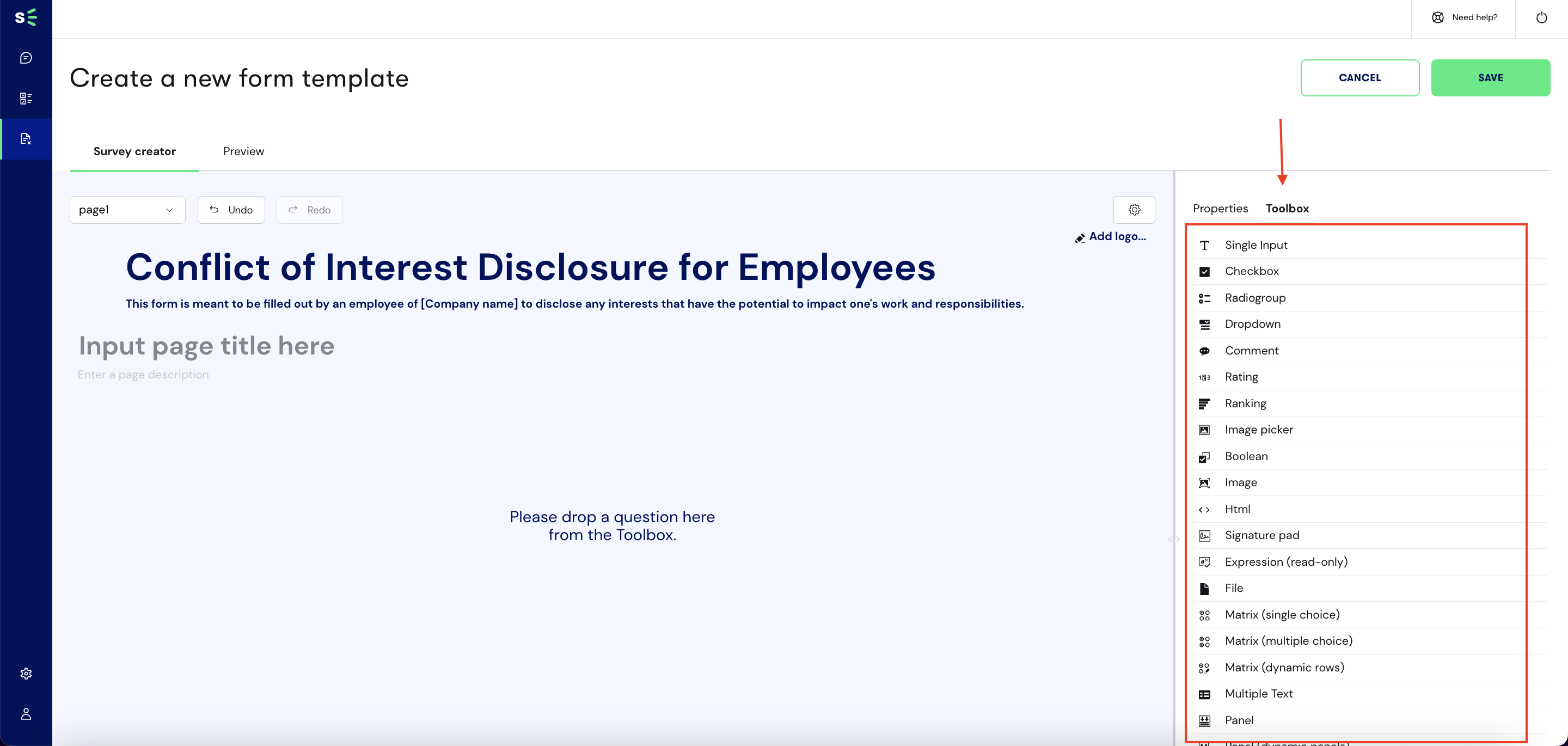This screenshot has height=746, width=1568.
Task: Switch to the Preview tab
Action: tap(243, 151)
